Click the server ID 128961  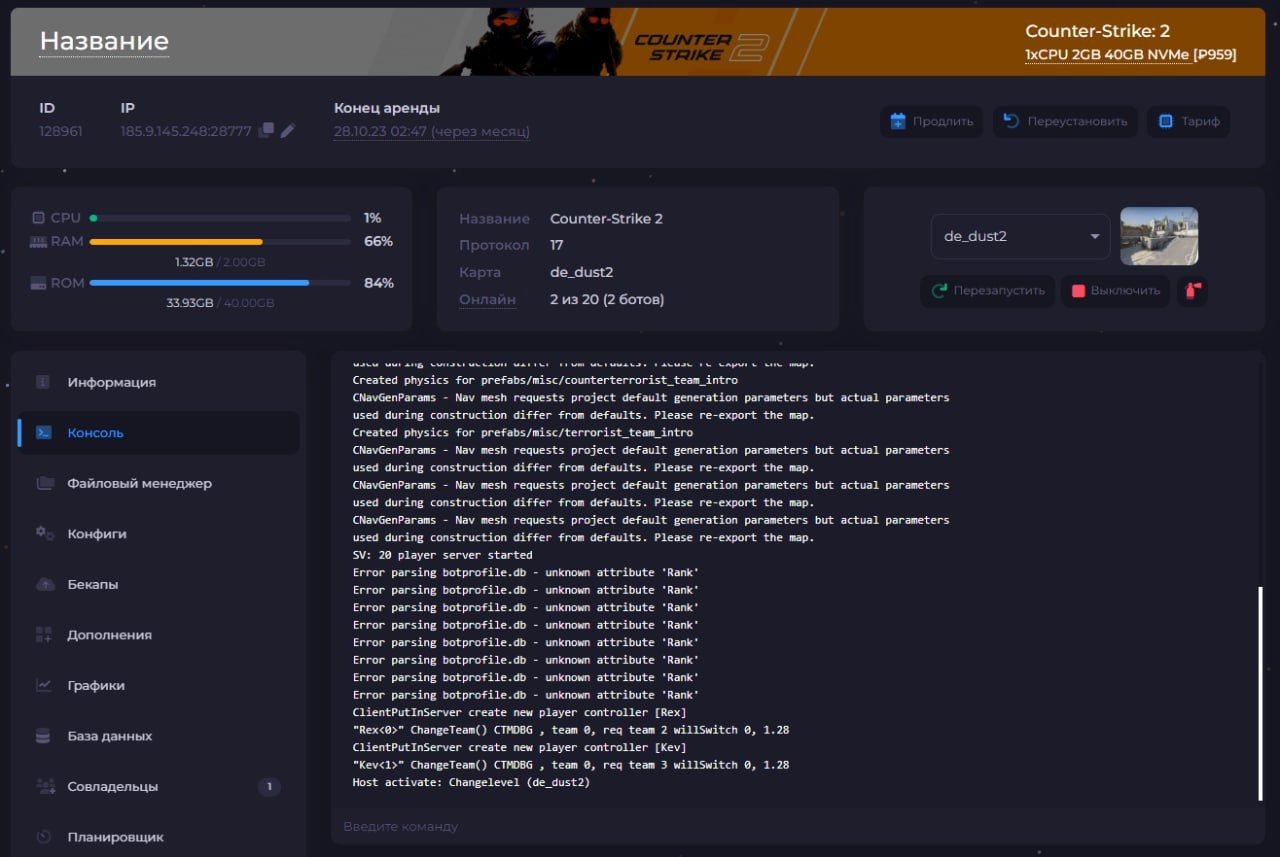coord(61,131)
